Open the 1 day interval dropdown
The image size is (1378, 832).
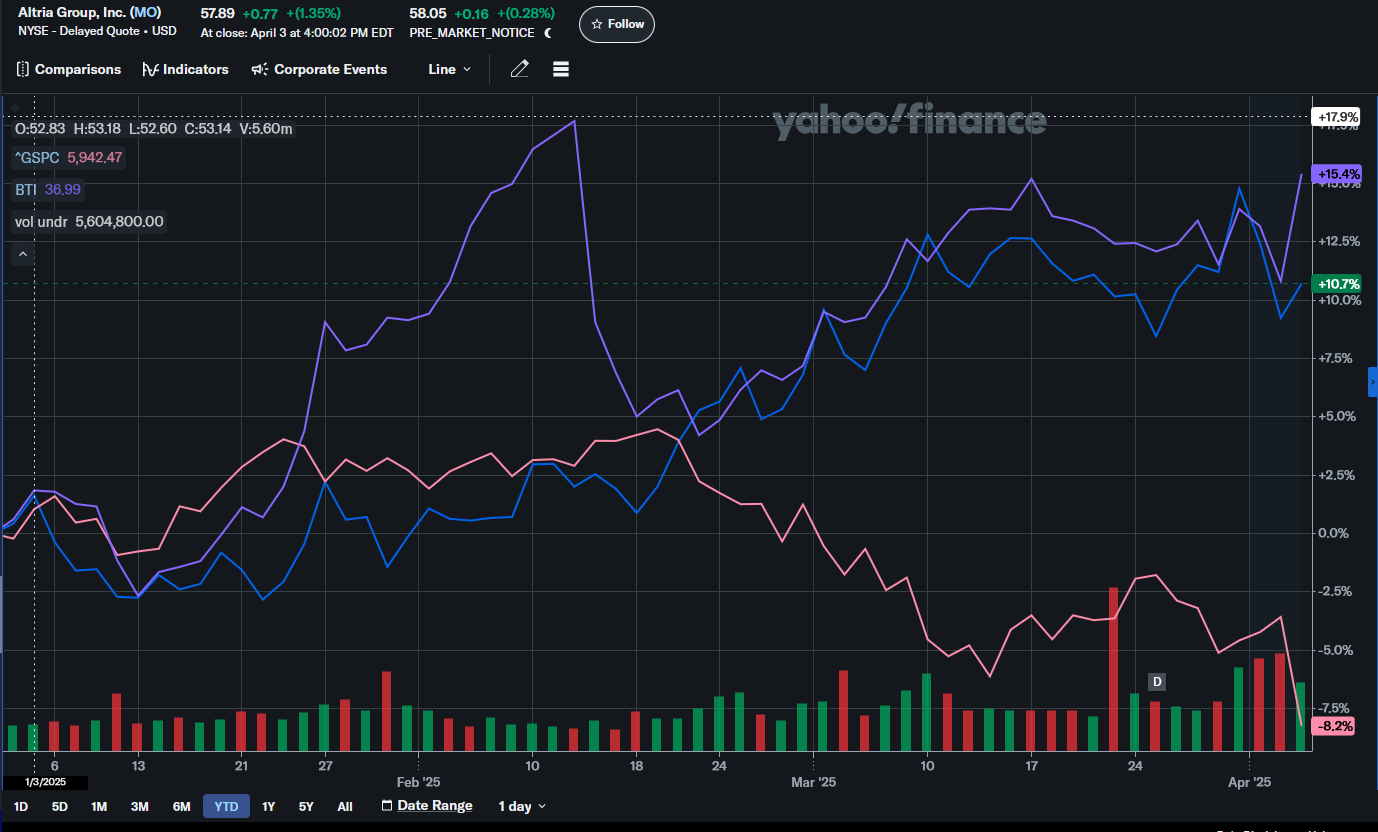[x=523, y=806]
